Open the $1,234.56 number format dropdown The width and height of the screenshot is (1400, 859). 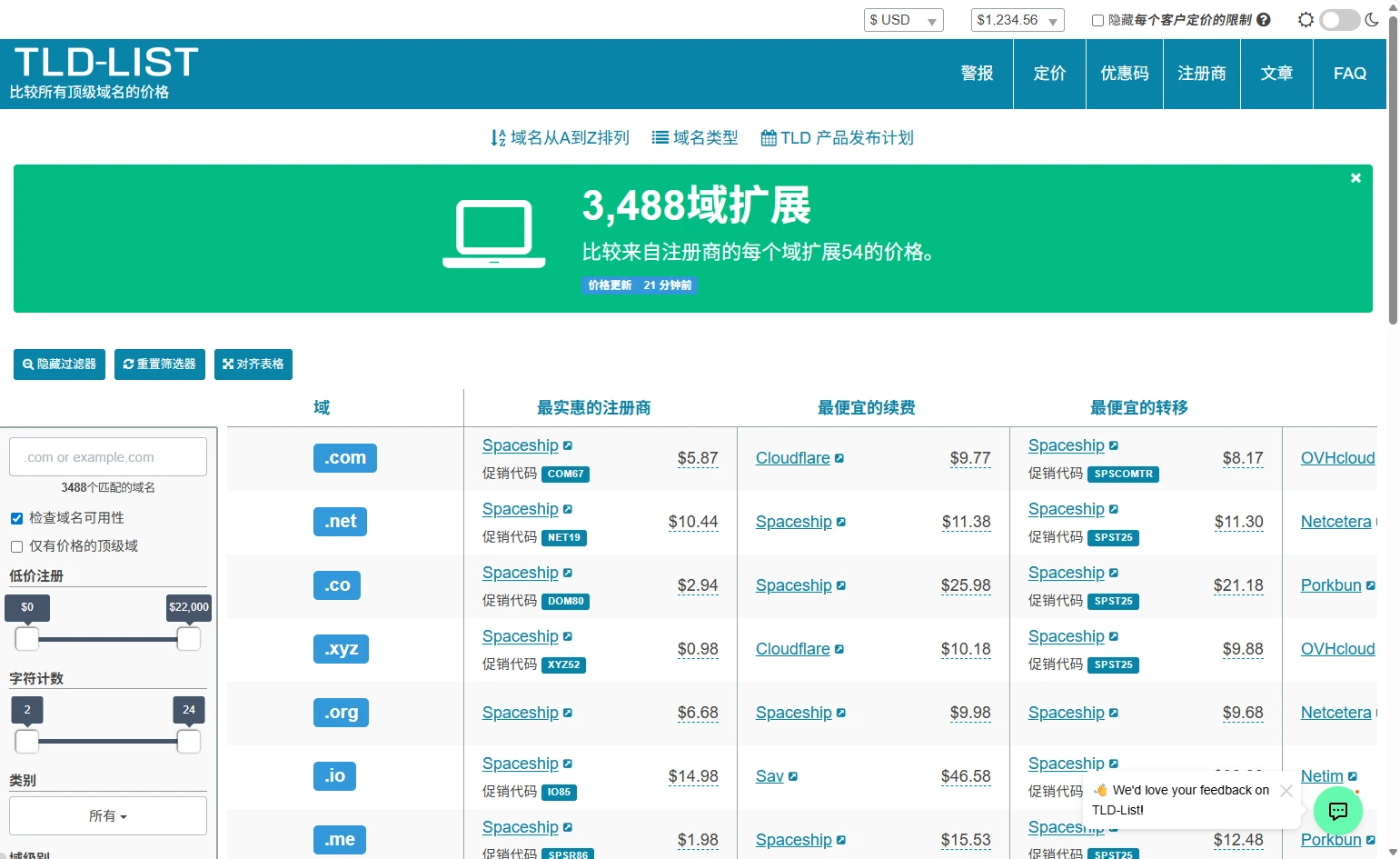1017,20
